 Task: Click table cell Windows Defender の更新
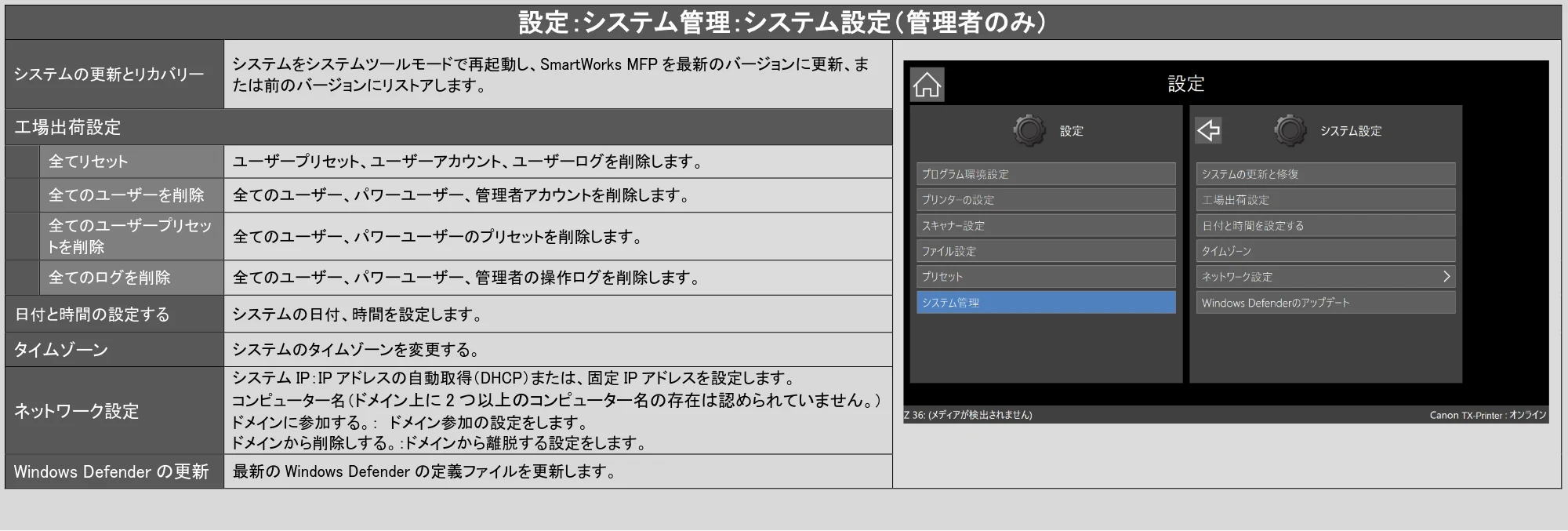tap(114, 471)
